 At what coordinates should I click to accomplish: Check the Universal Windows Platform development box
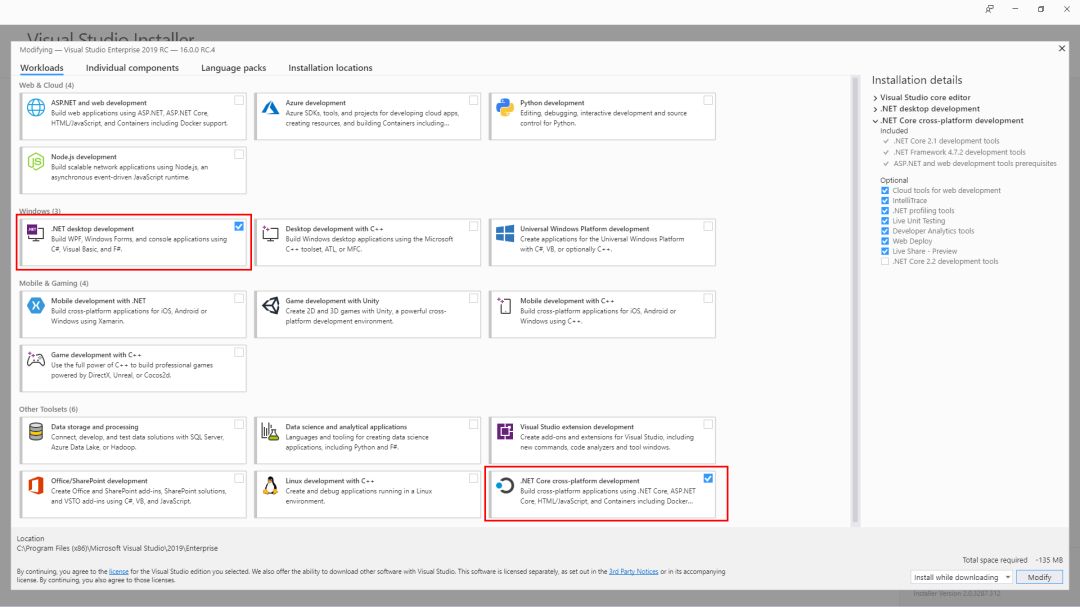pos(708,226)
